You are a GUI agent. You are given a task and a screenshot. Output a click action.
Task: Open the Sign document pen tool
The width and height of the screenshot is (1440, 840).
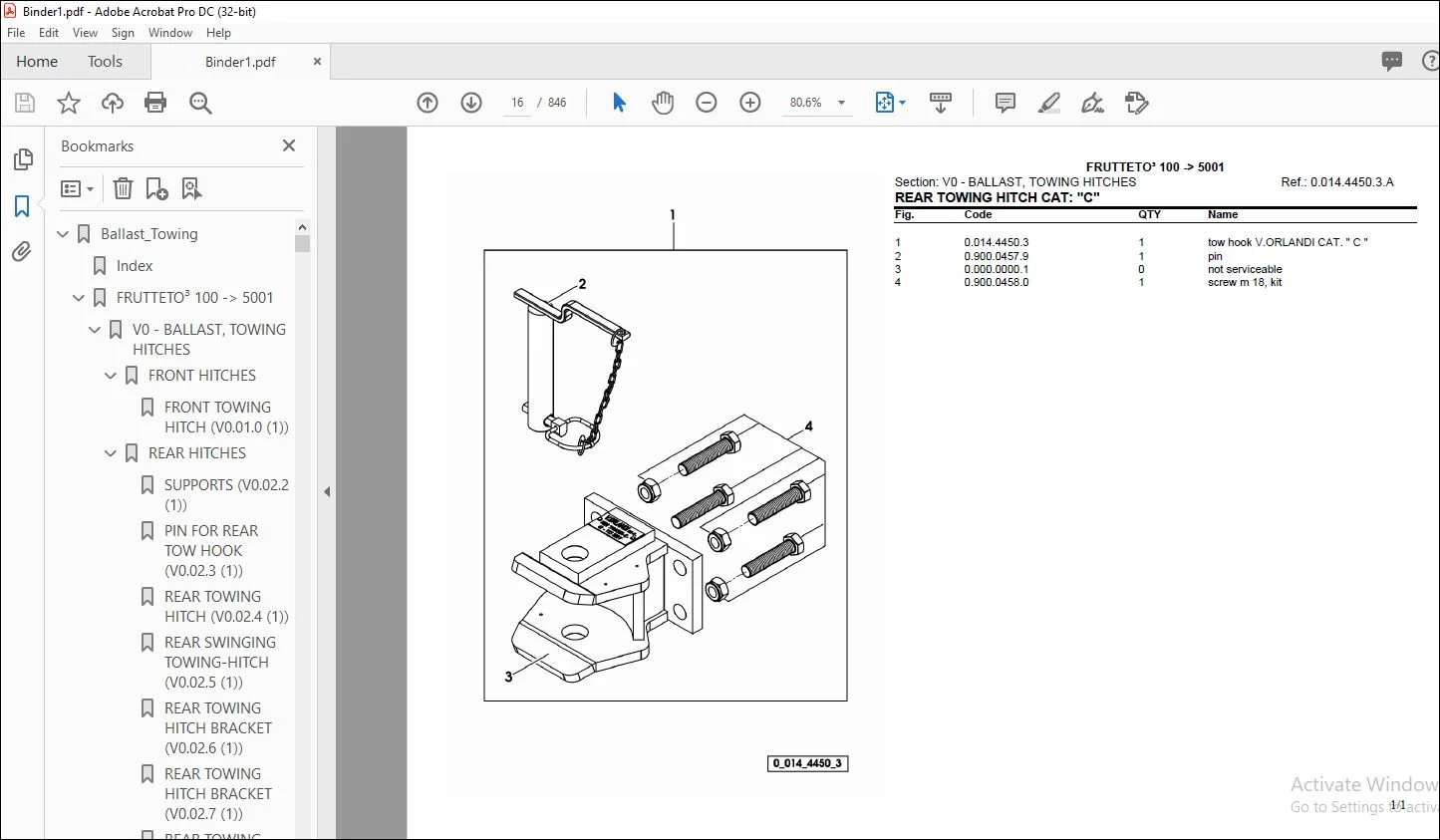[x=1093, y=103]
